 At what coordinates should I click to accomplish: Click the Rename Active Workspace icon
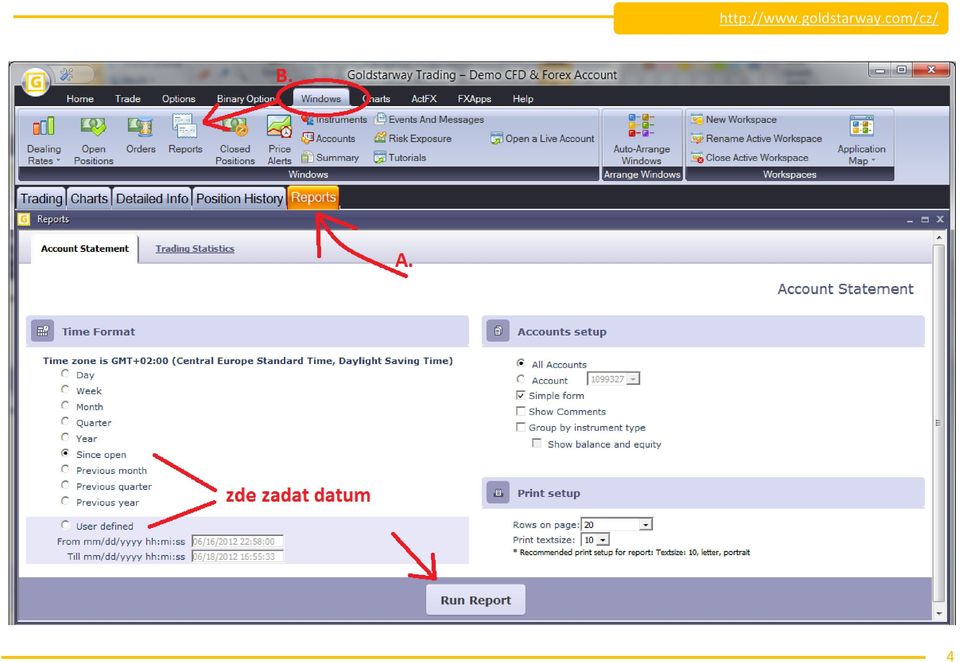point(697,138)
